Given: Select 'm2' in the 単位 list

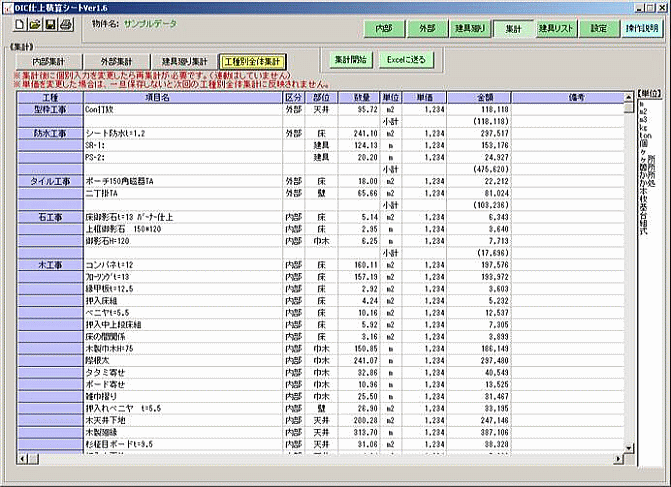Looking at the screenshot, I should click(x=641, y=111).
